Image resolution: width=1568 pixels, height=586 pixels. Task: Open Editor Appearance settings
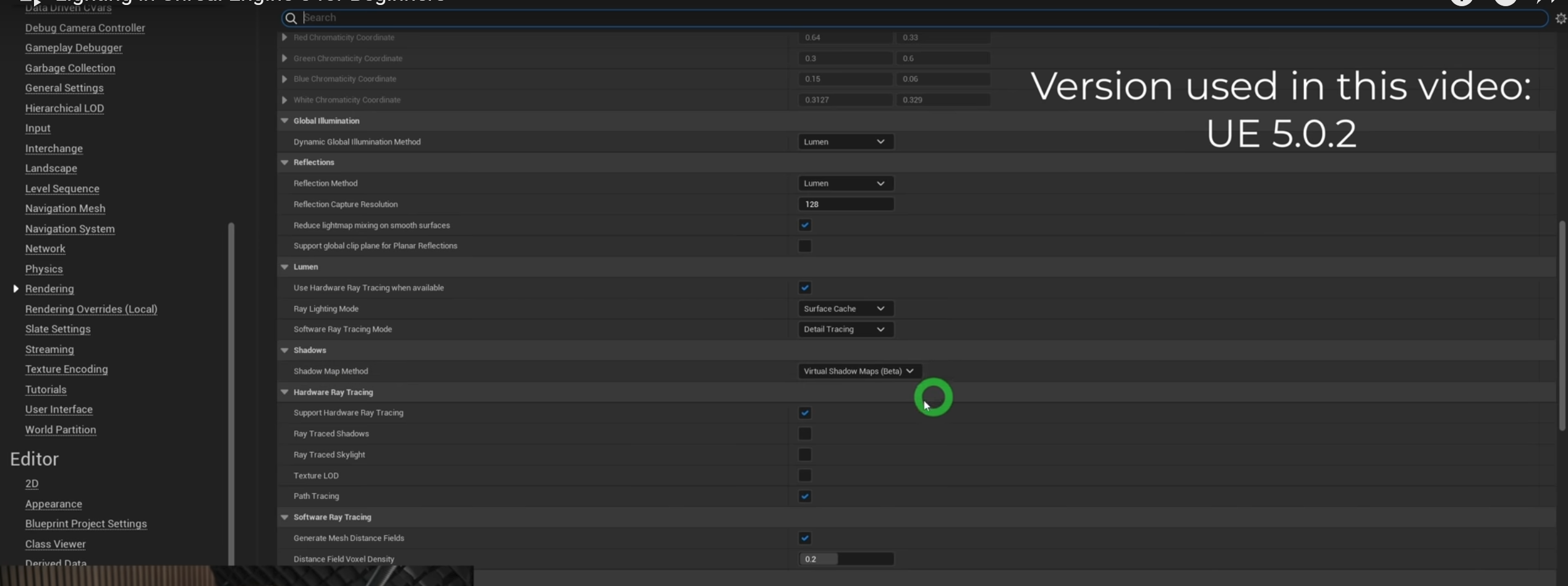pyautogui.click(x=53, y=504)
